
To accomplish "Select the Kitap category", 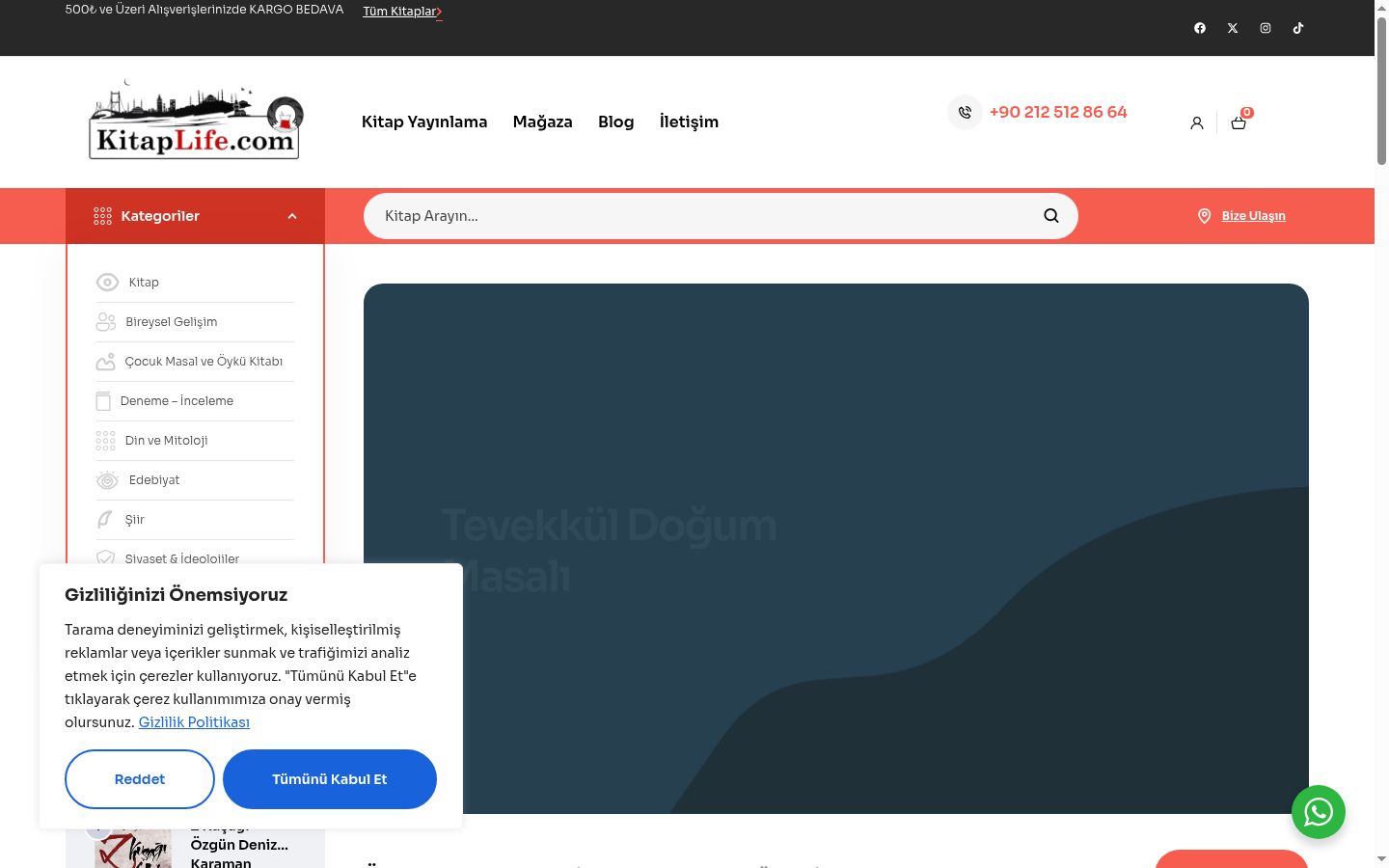I will [144, 283].
